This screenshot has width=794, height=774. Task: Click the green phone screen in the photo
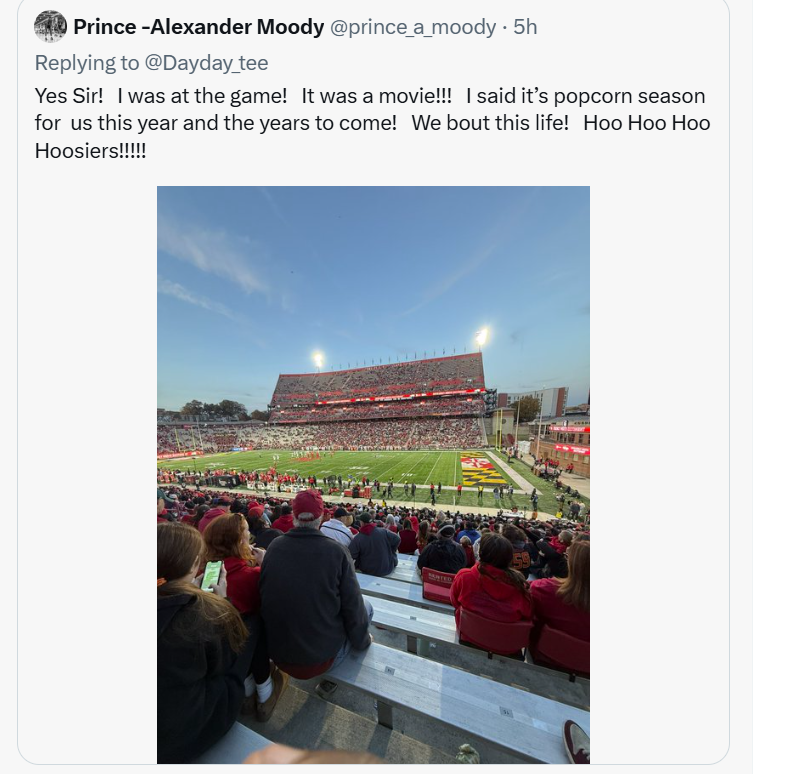click(x=212, y=574)
